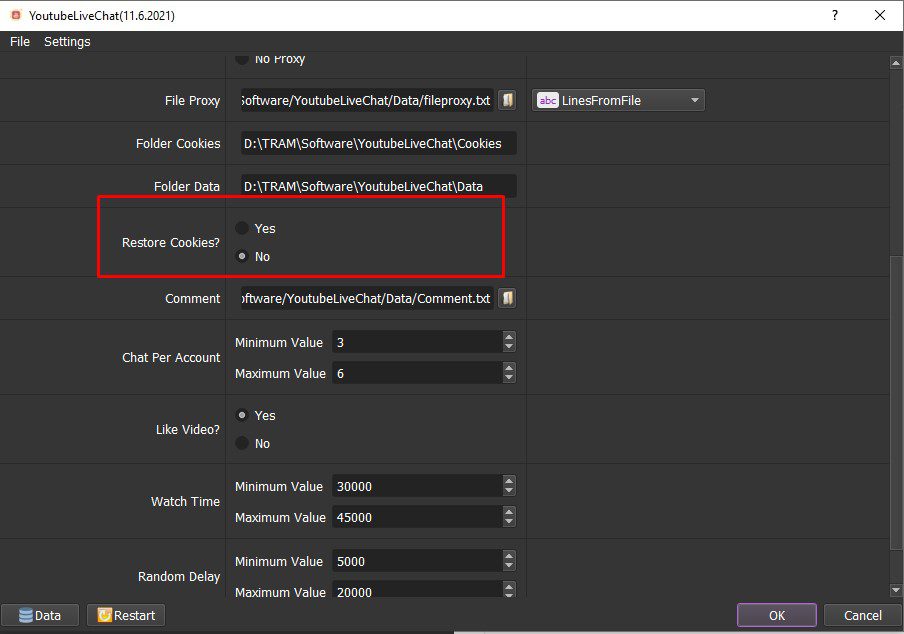Close the YoutubeLiveChat window
The width and height of the screenshot is (904, 634).
click(x=880, y=16)
